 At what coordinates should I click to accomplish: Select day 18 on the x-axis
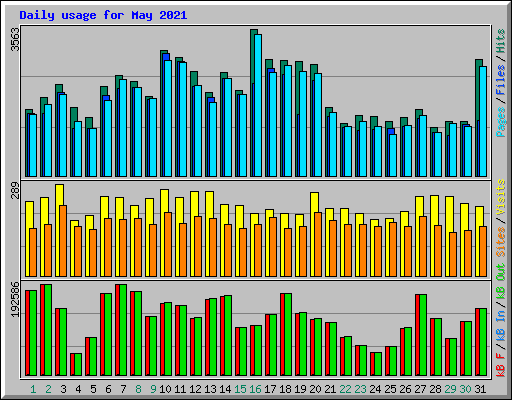(x=285, y=389)
